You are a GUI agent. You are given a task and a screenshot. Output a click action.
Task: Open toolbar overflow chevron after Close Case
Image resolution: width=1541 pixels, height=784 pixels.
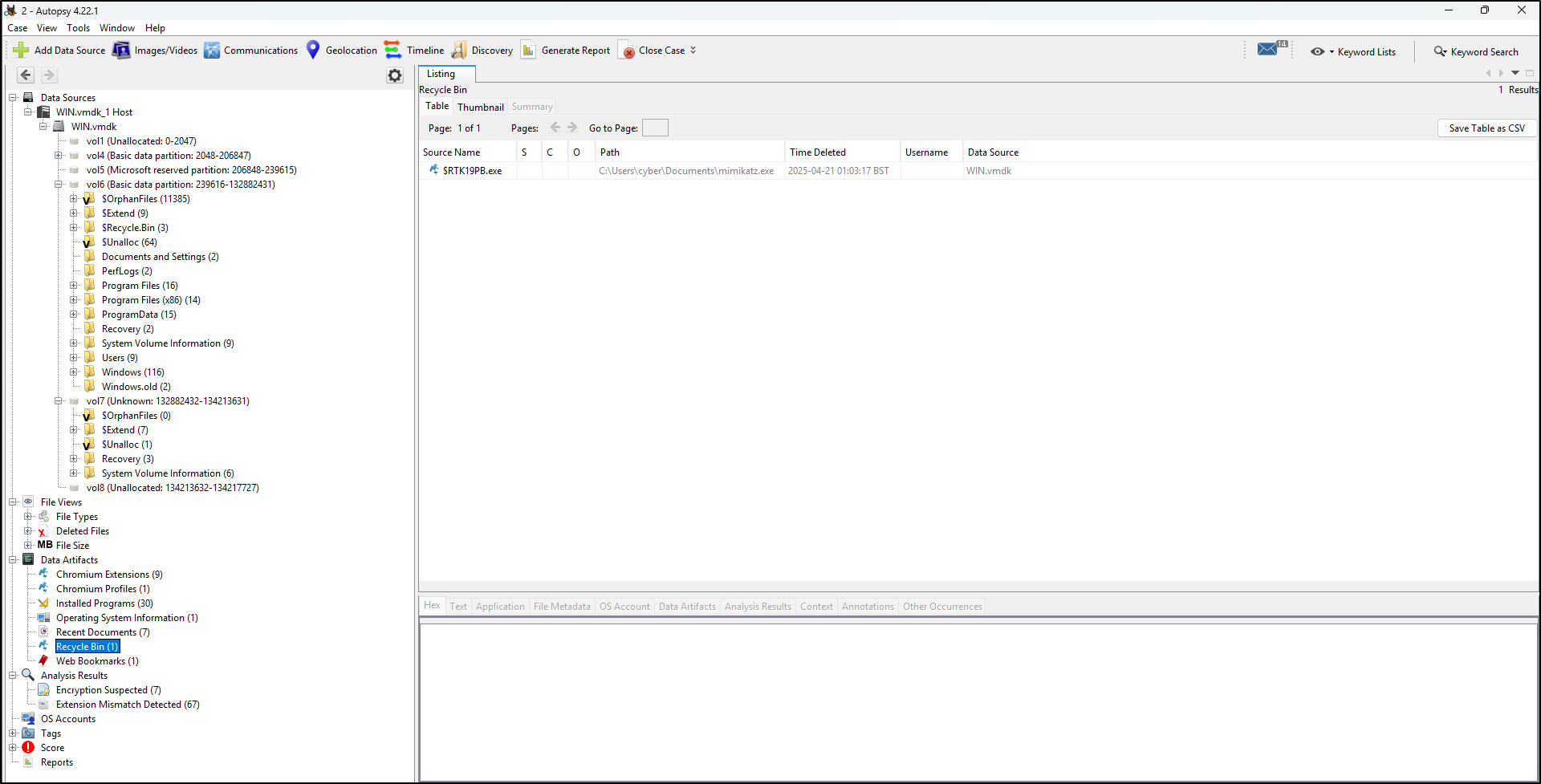[693, 51]
